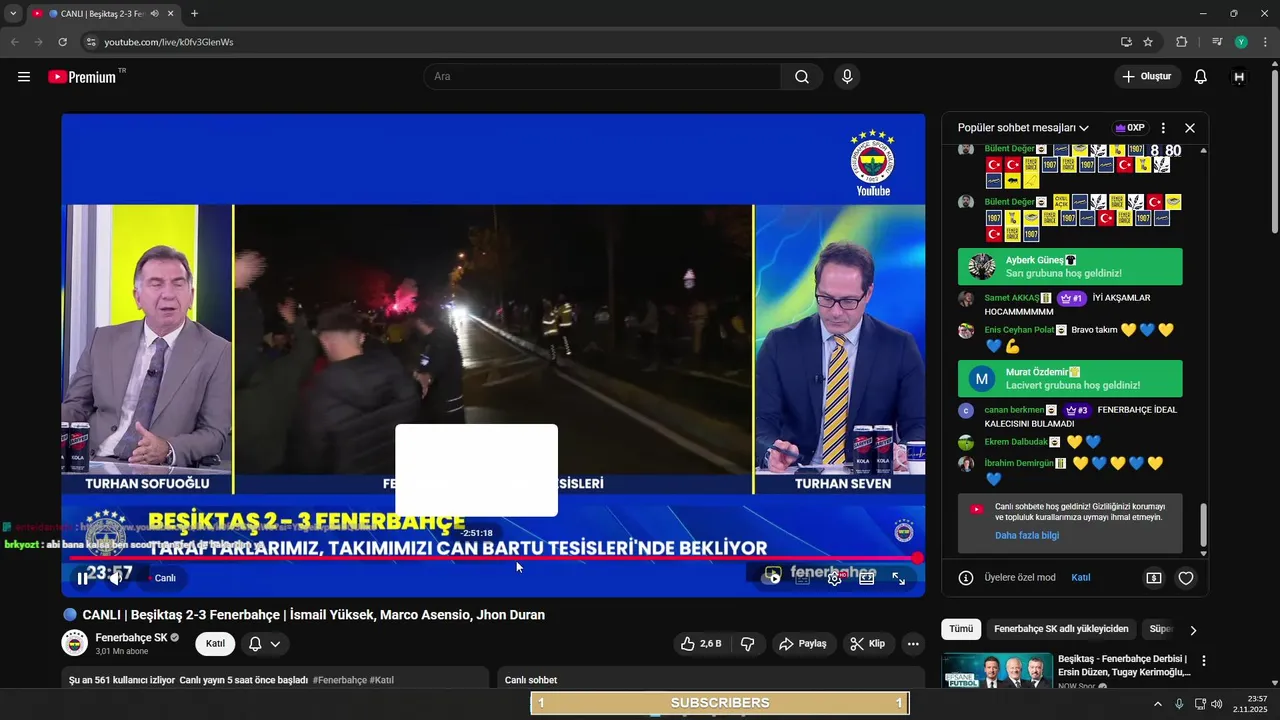Viewport: 1280px width, 720px height.
Task: Open Chrome profile Y avatar
Action: coord(1241,42)
